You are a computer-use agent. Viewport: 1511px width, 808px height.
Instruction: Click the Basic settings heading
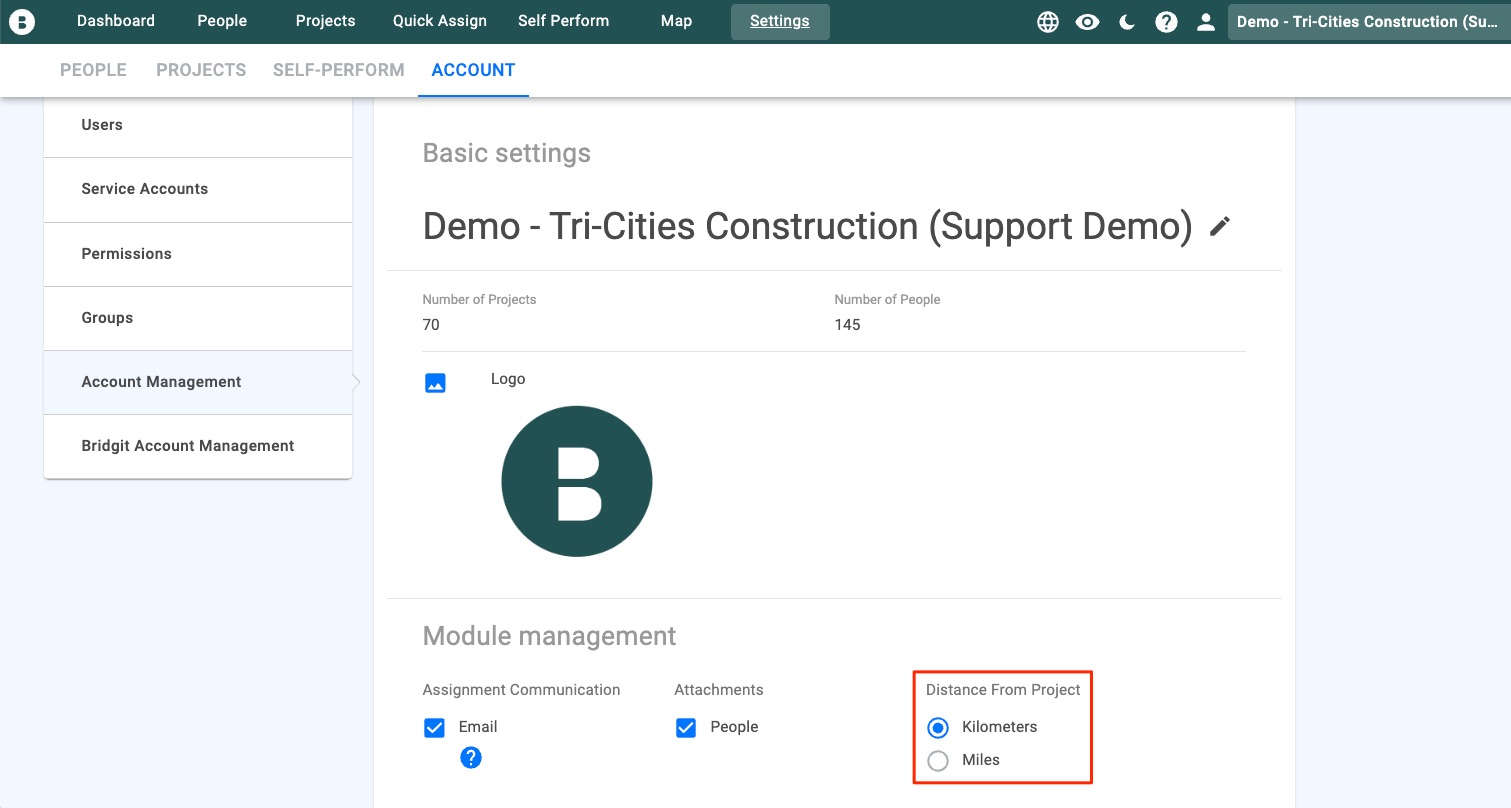pos(507,153)
